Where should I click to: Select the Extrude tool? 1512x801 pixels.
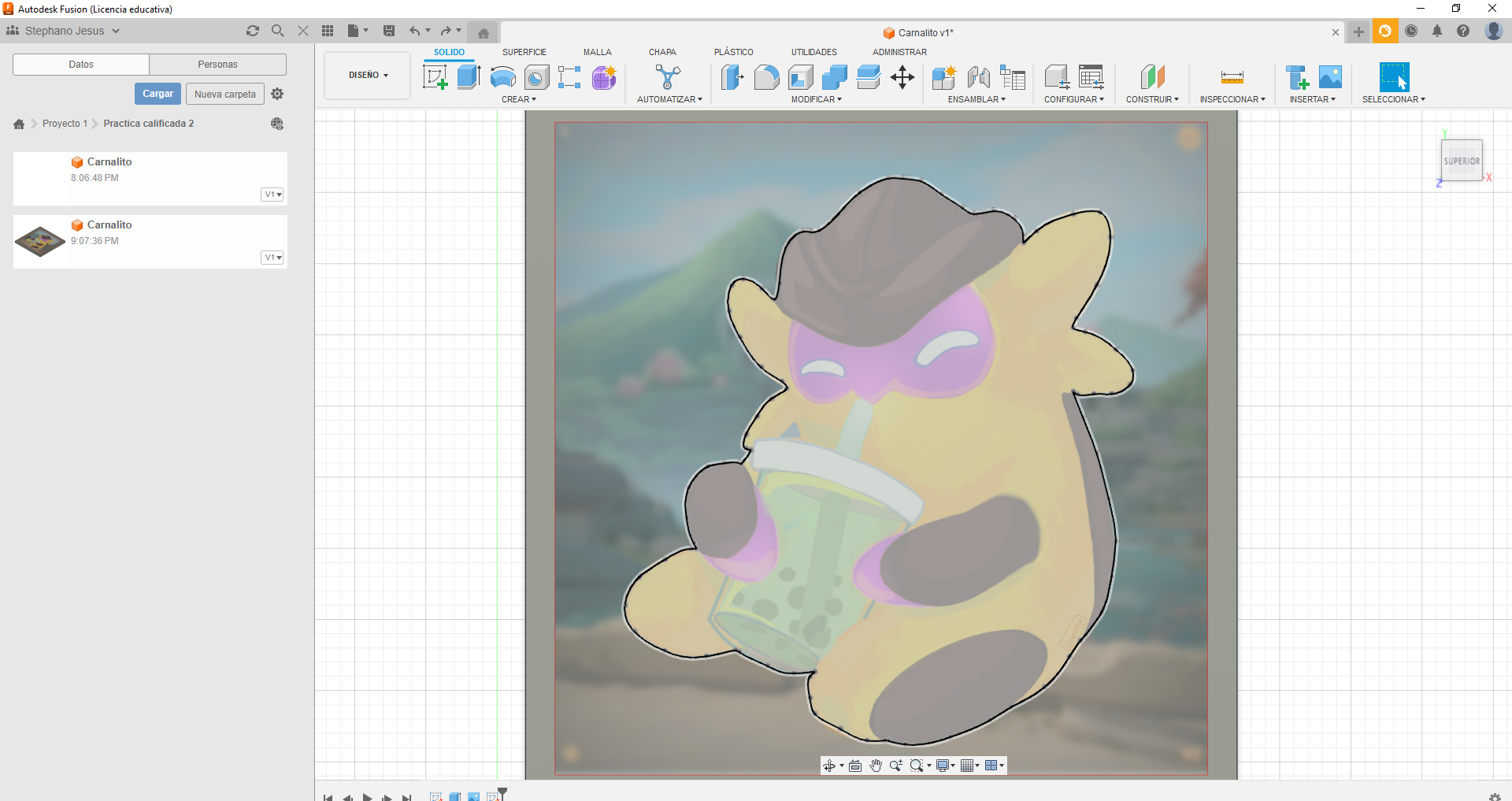(x=469, y=77)
